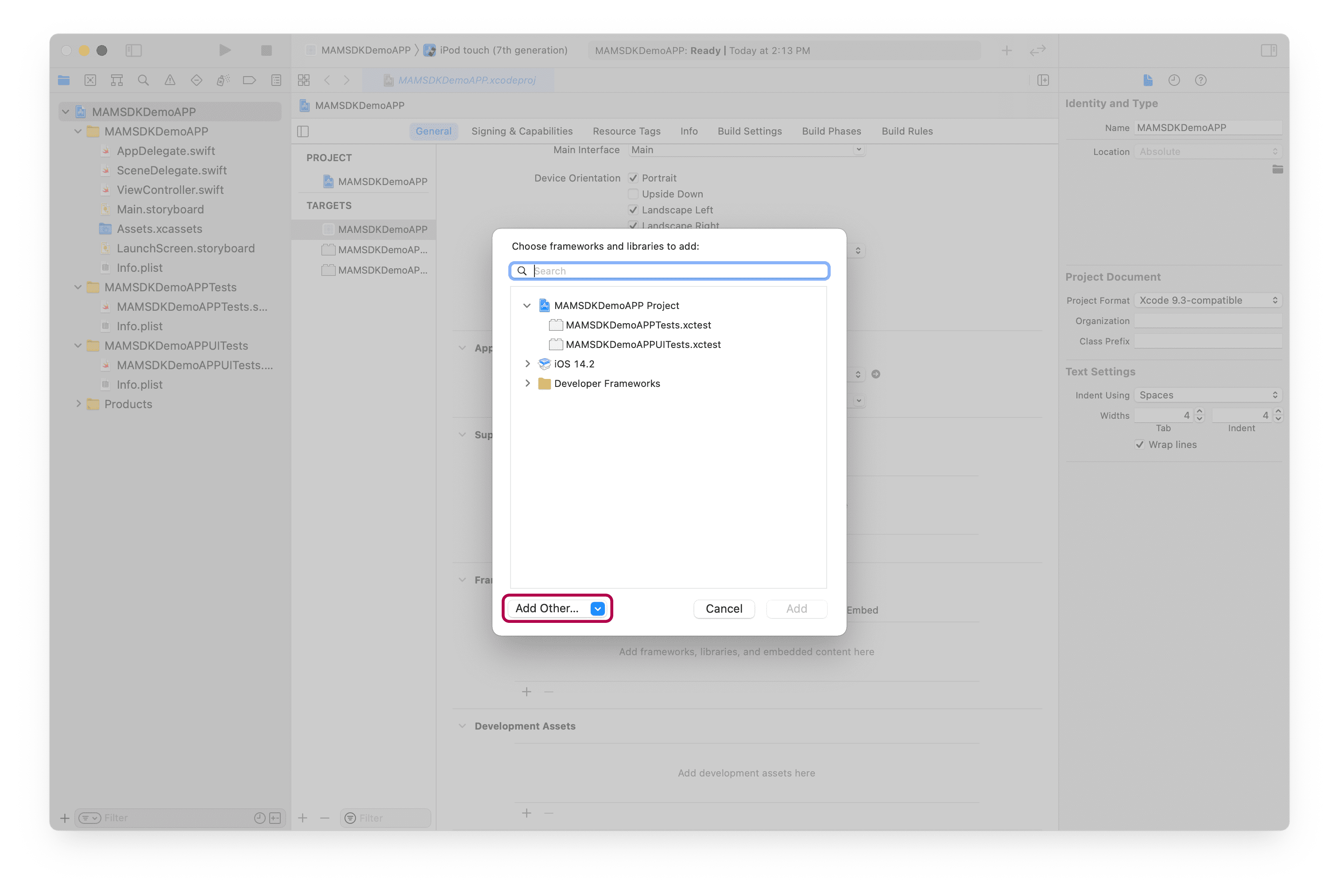Select MAMSDKDemoAPPTests.xctest in the list

click(x=638, y=325)
